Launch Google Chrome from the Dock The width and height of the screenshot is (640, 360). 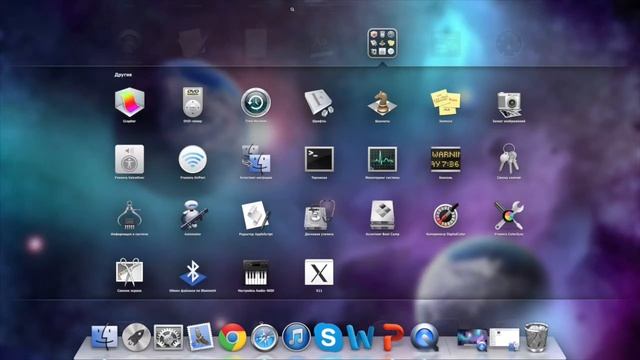(232, 338)
